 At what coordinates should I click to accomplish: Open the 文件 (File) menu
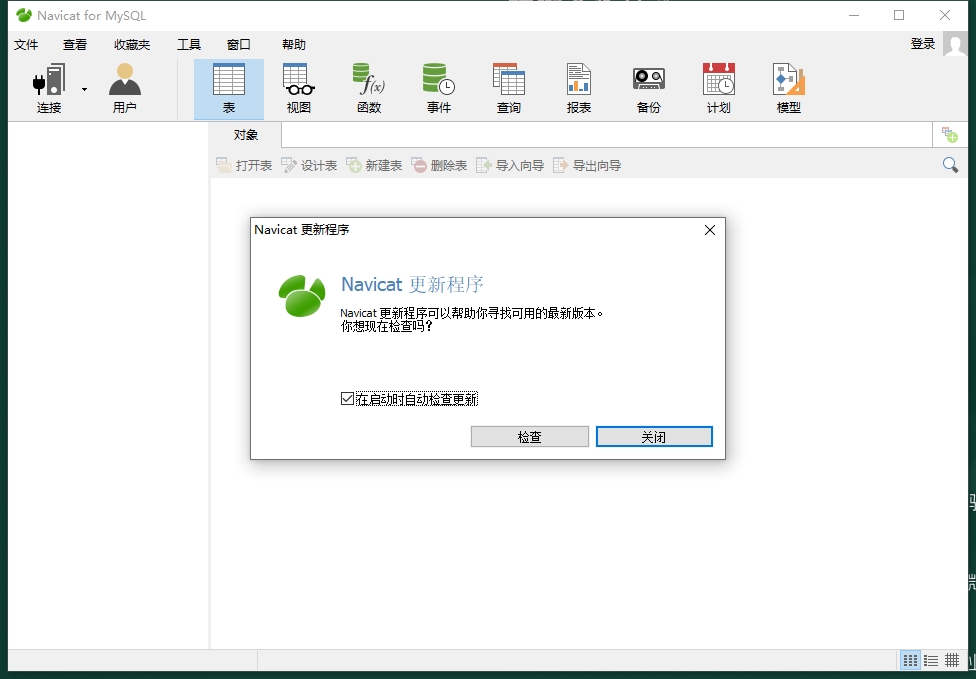coord(26,44)
